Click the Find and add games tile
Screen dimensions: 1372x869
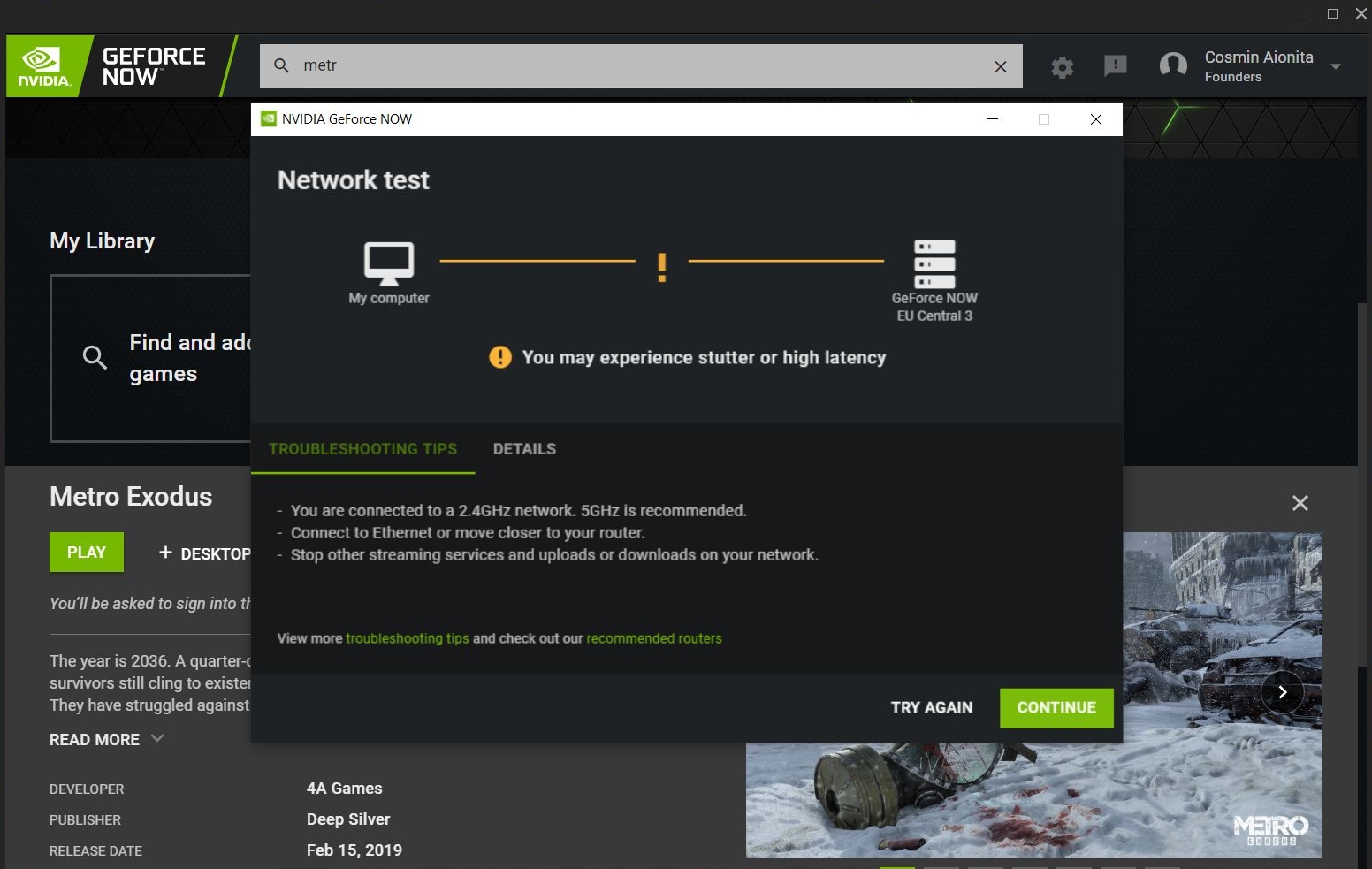(150, 358)
